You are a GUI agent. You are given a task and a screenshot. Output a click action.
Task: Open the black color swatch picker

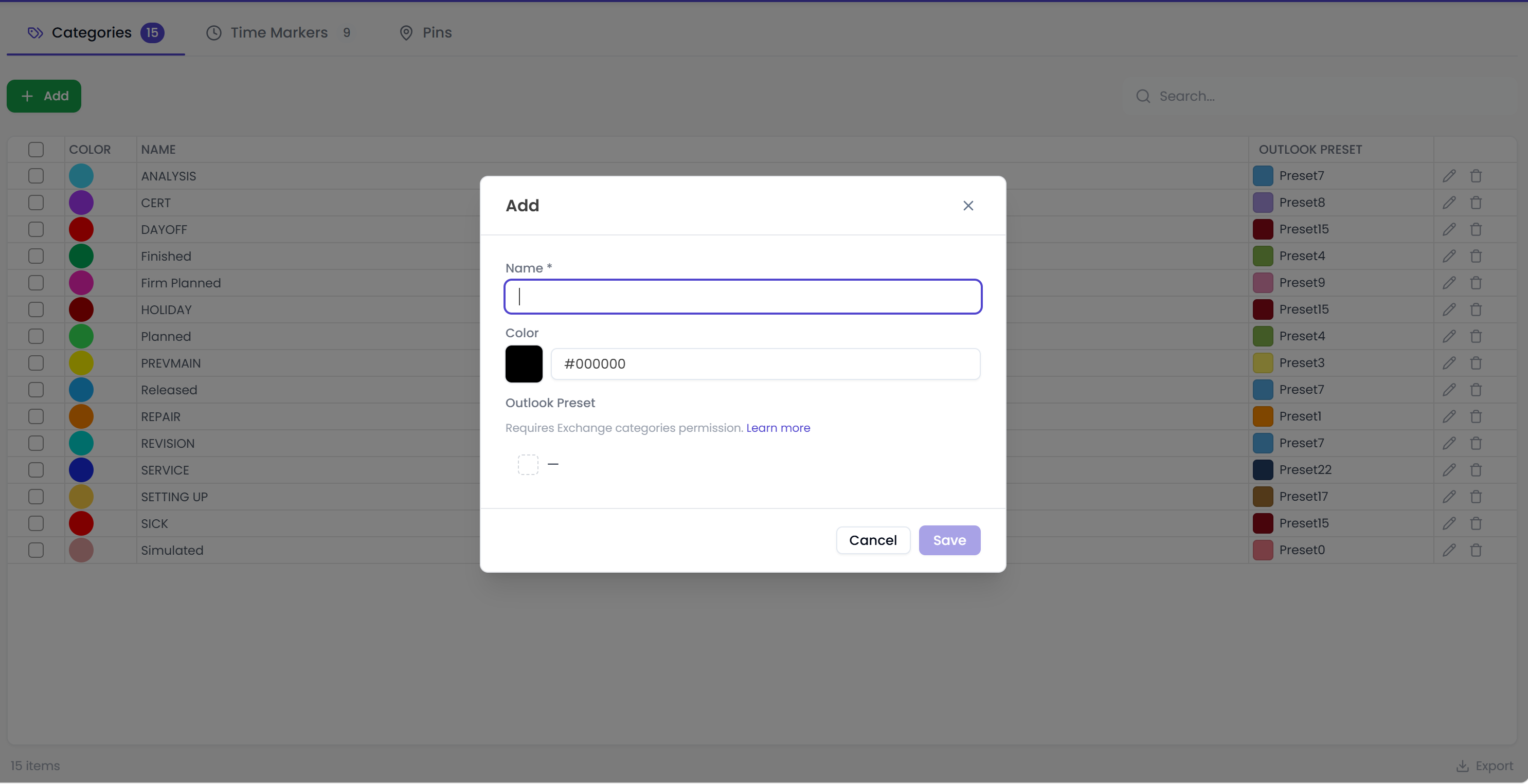click(524, 363)
